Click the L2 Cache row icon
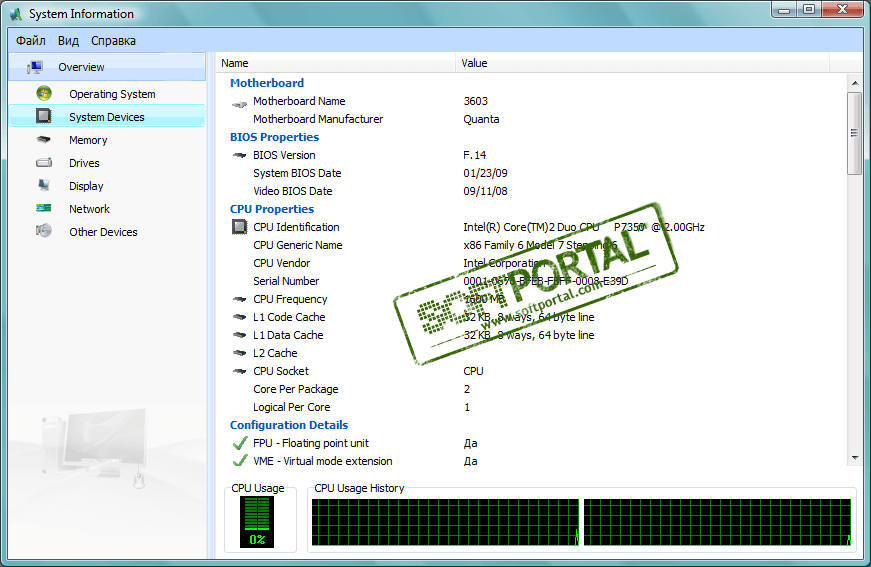Image resolution: width=871 pixels, height=567 pixels. point(239,353)
